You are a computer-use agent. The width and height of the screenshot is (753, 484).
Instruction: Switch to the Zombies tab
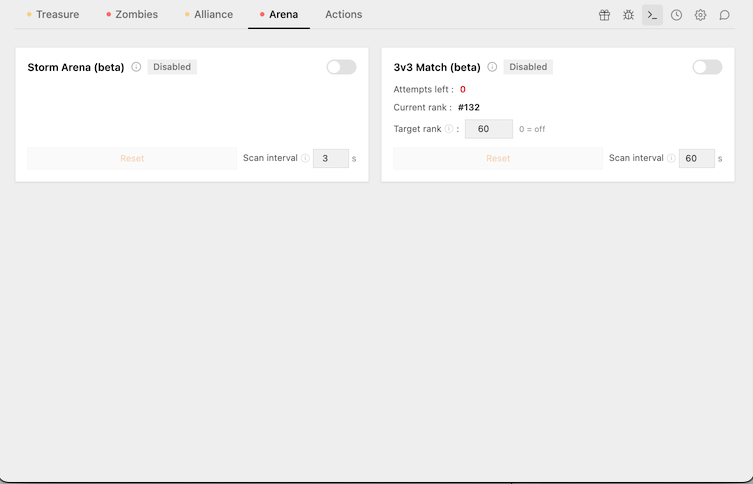click(x=132, y=14)
